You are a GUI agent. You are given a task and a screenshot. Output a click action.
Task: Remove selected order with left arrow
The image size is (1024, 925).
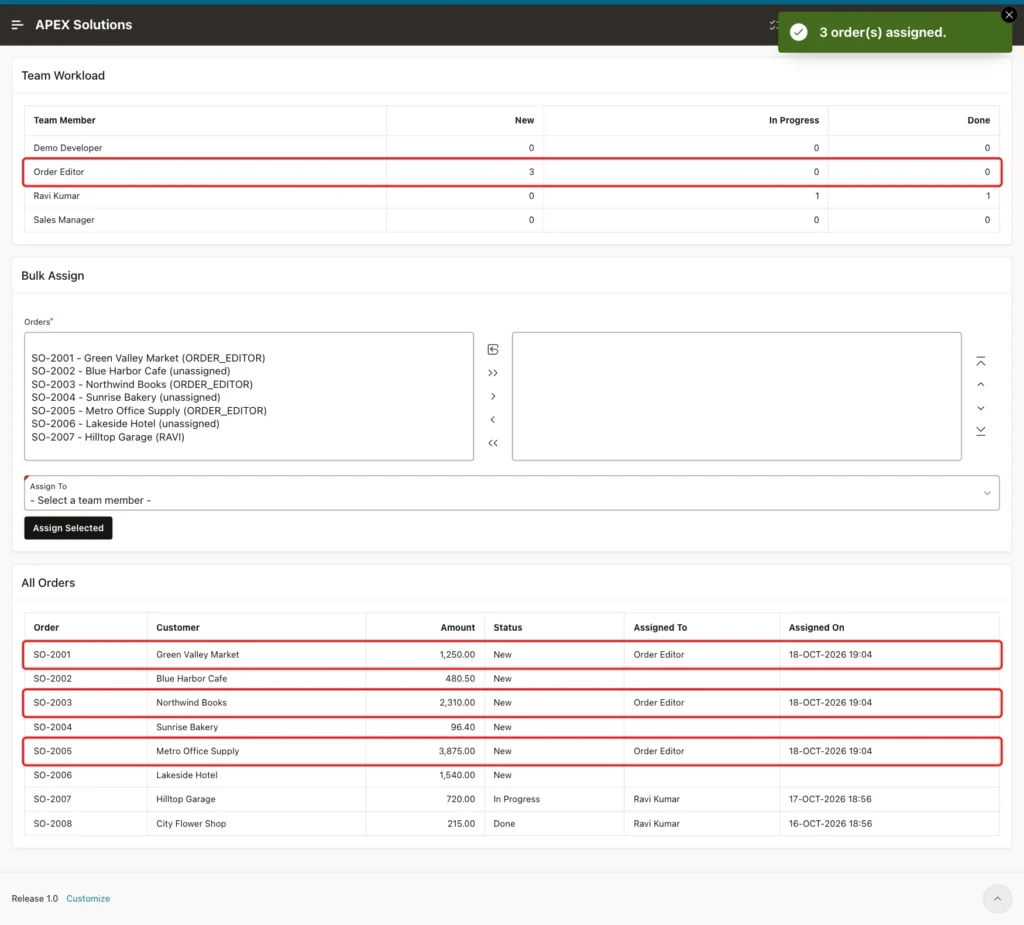(x=493, y=419)
